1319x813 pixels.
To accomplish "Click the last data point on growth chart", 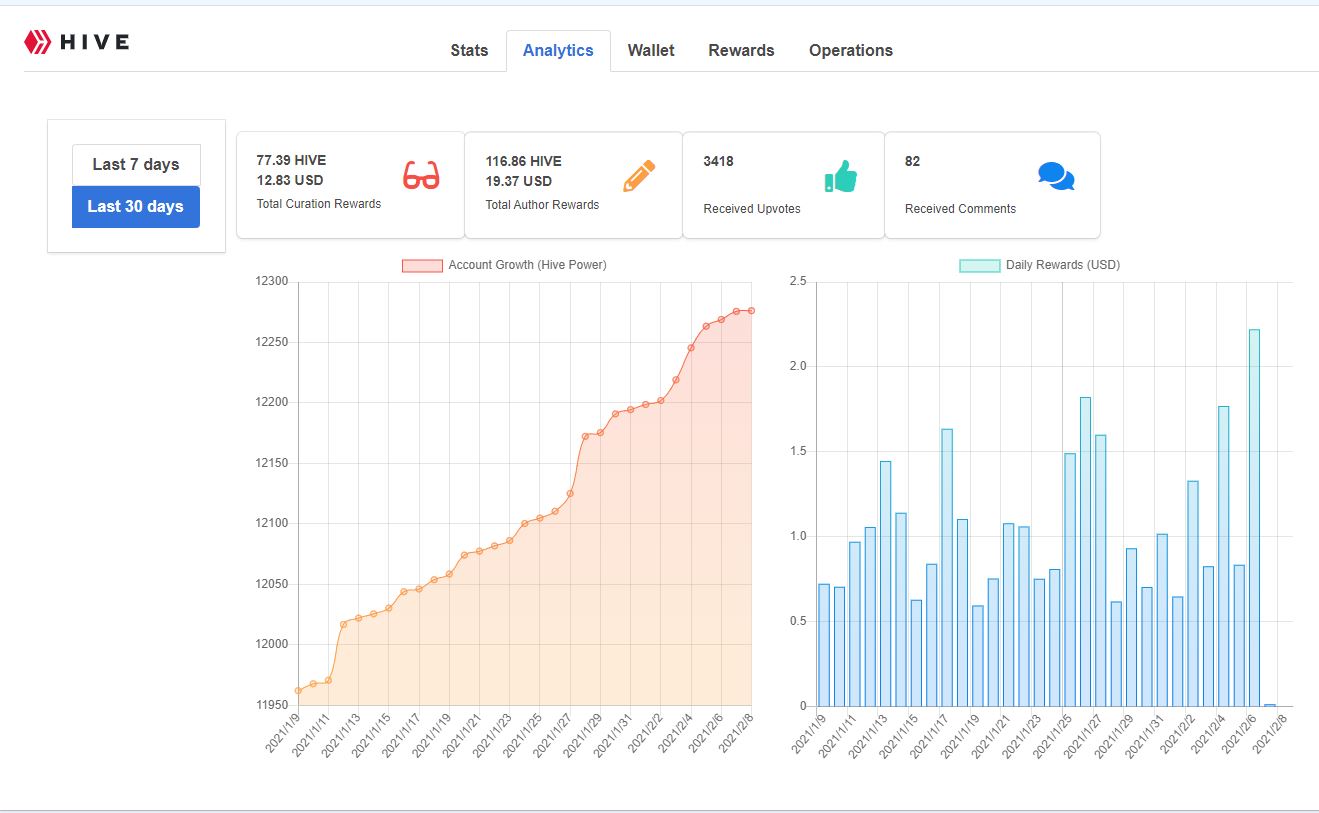I will point(751,311).
